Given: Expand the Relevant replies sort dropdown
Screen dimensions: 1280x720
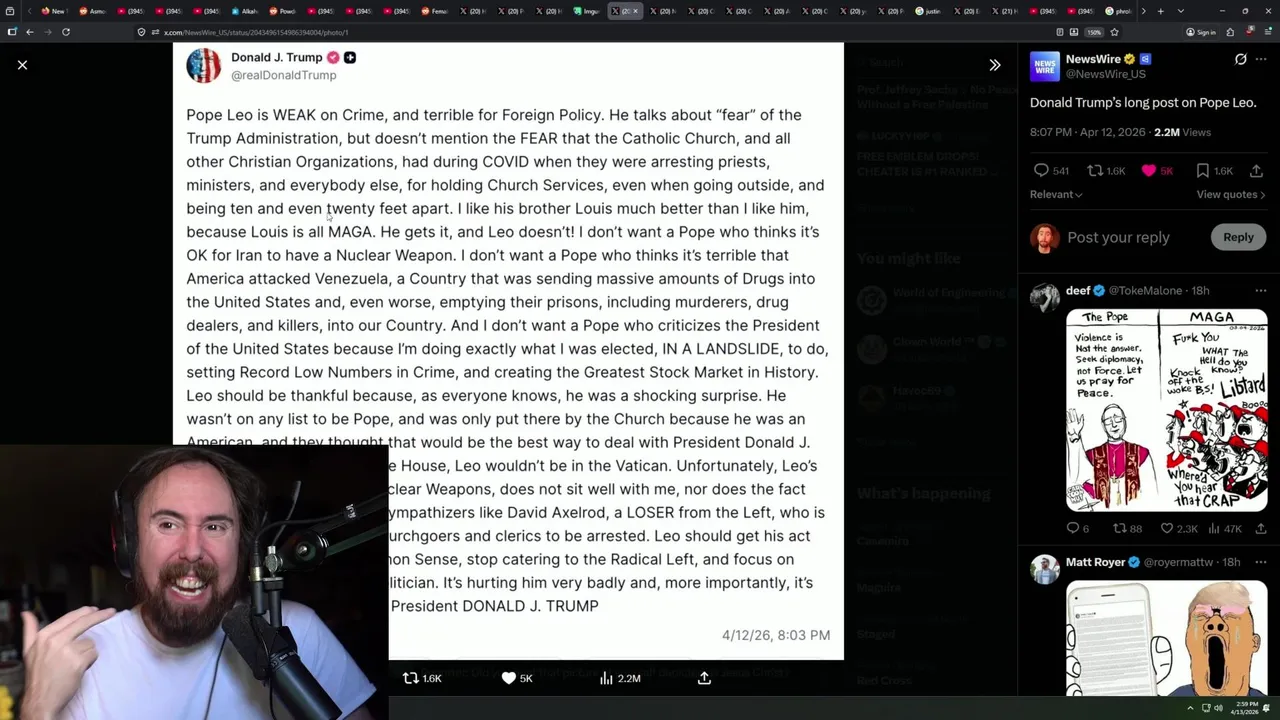Looking at the screenshot, I should click(x=1056, y=194).
